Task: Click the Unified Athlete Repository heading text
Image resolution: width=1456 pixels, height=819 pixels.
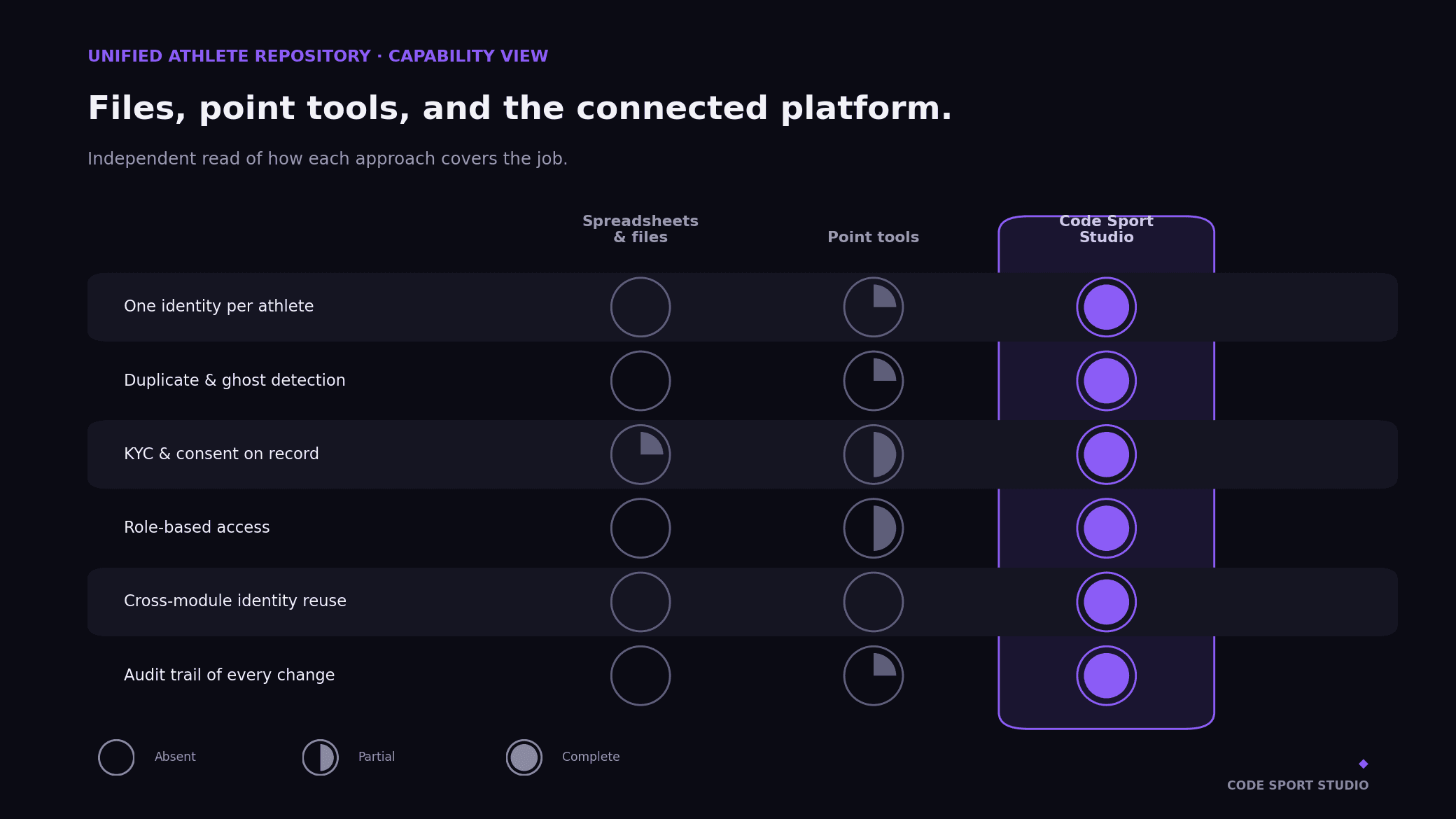Action: tap(318, 57)
